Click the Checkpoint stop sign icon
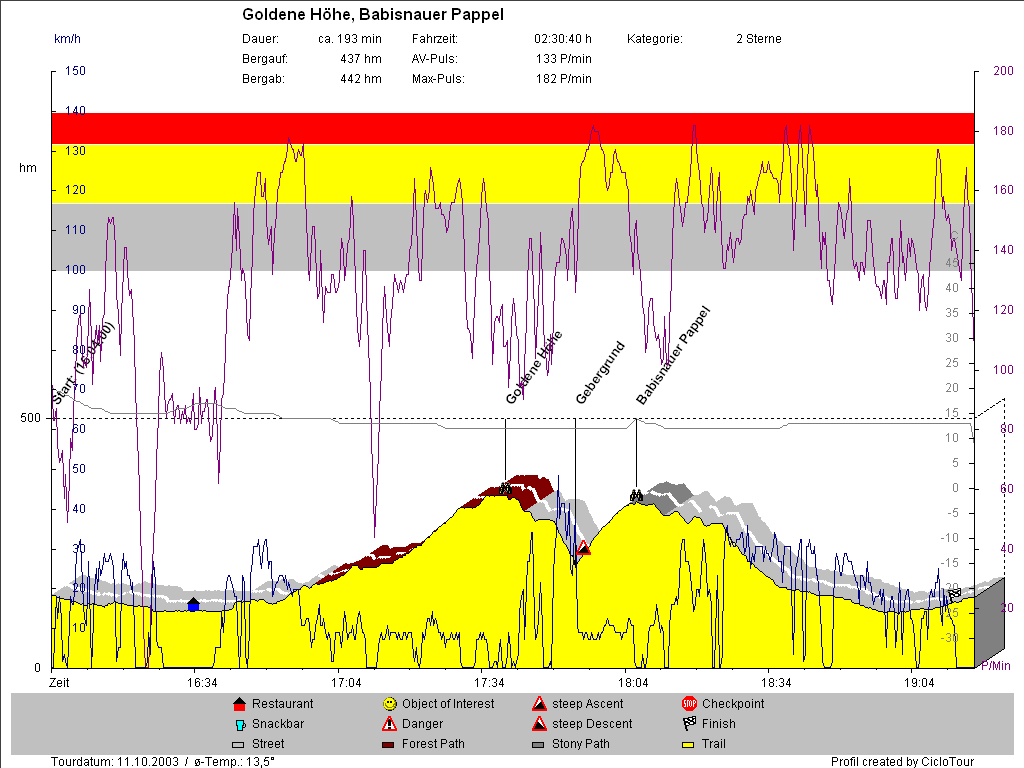This screenshot has height=768, width=1024. [x=689, y=704]
